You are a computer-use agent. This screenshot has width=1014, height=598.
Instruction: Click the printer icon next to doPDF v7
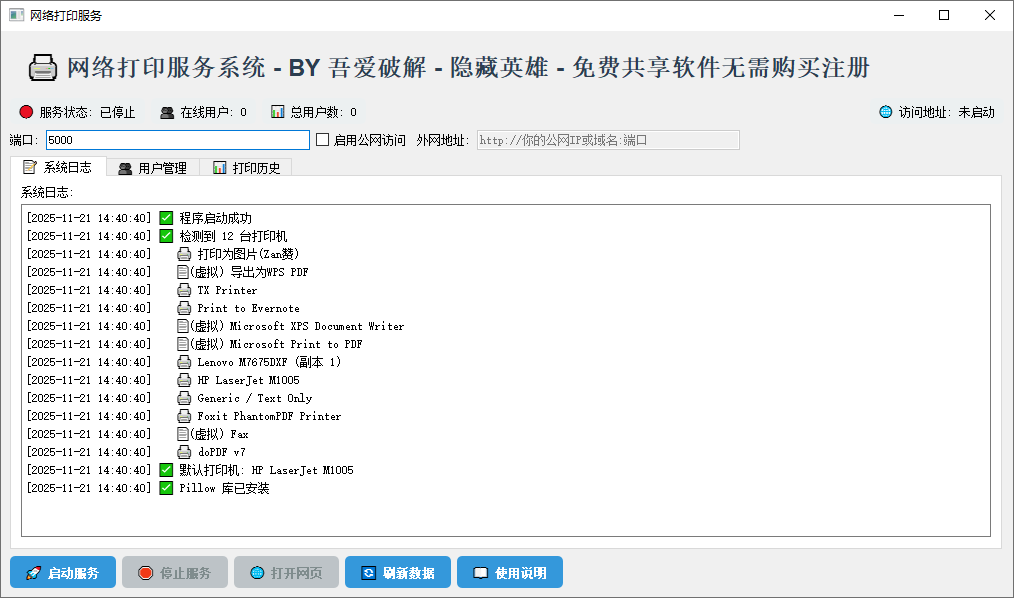(x=184, y=452)
